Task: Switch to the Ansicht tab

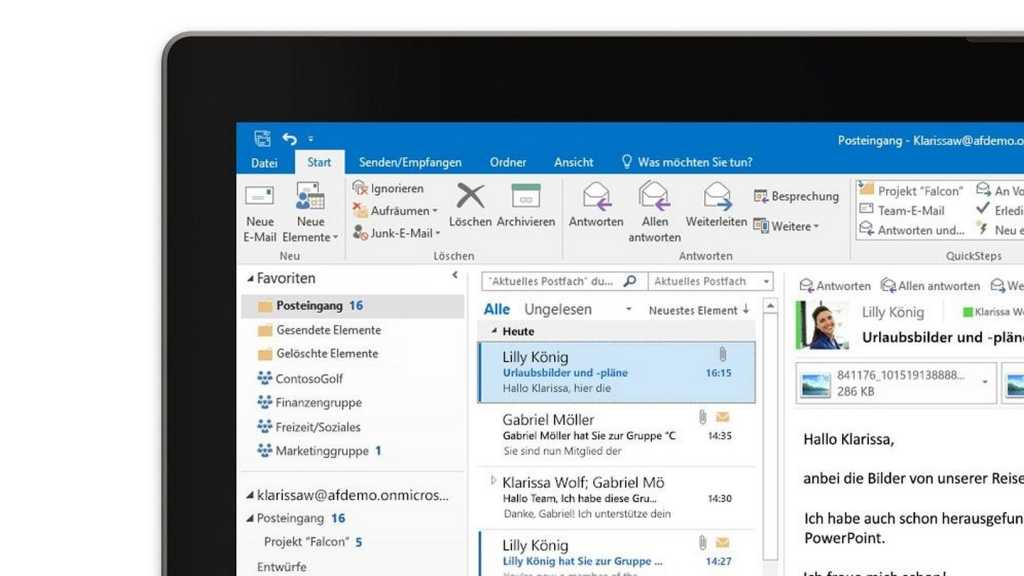Action: (573, 162)
